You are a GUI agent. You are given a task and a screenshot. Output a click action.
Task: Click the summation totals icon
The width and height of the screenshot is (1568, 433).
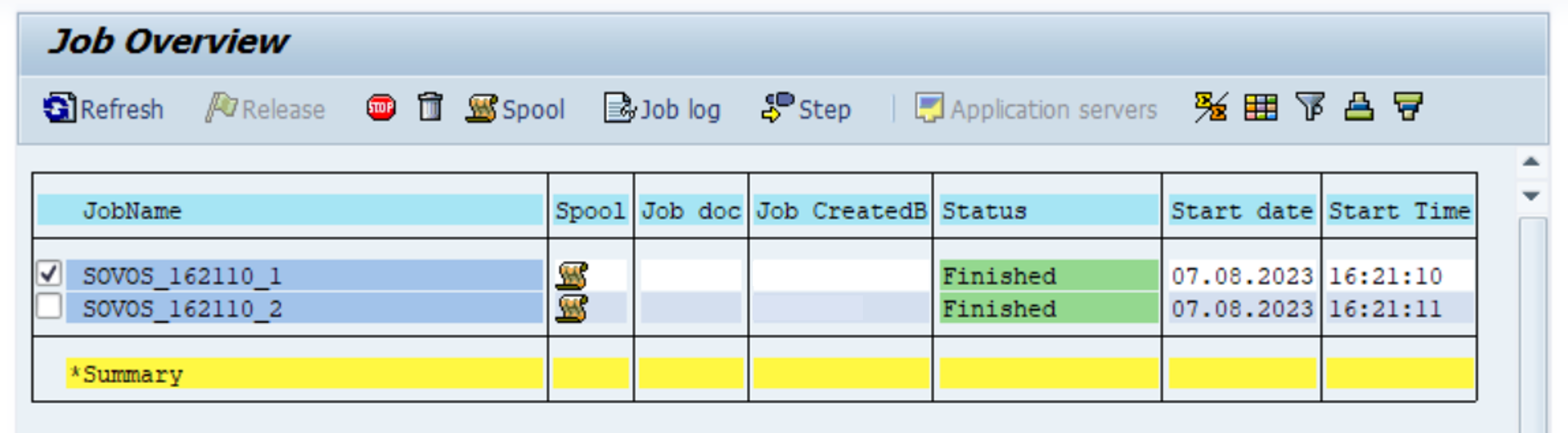(x=1211, y=108)
